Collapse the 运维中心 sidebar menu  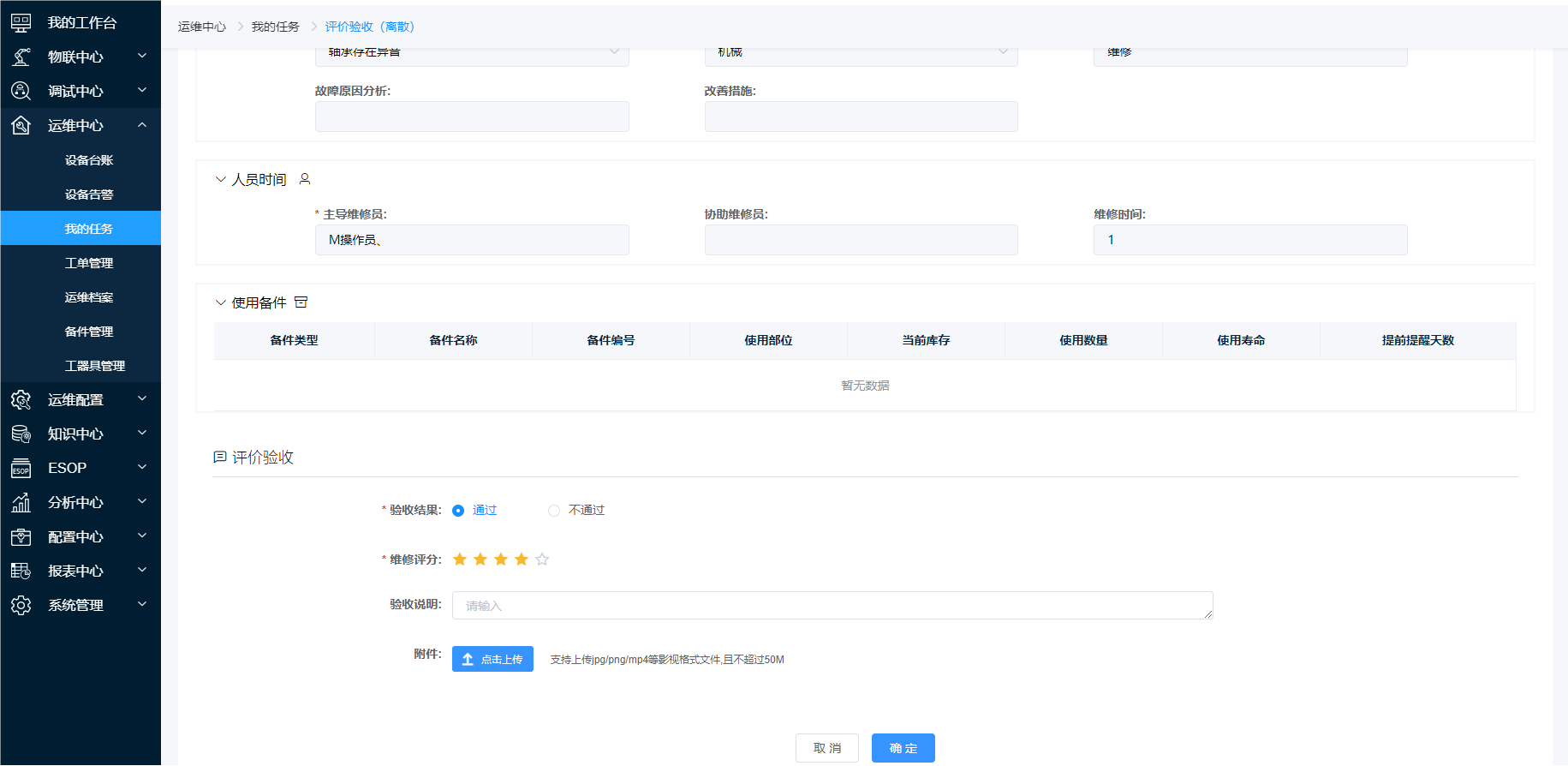pos(142,125)
